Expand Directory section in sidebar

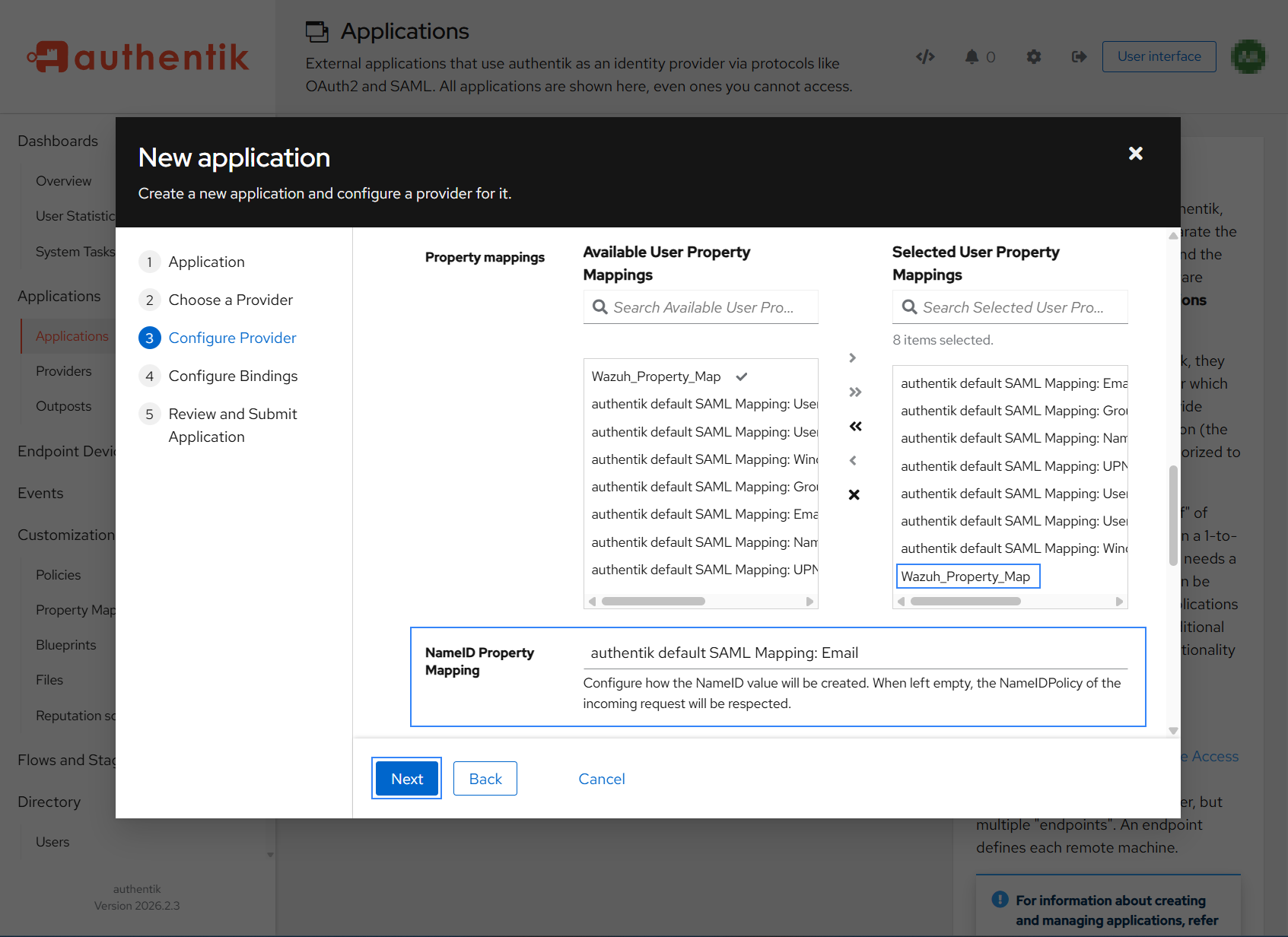pyautogui.click(x=49, y=802)
